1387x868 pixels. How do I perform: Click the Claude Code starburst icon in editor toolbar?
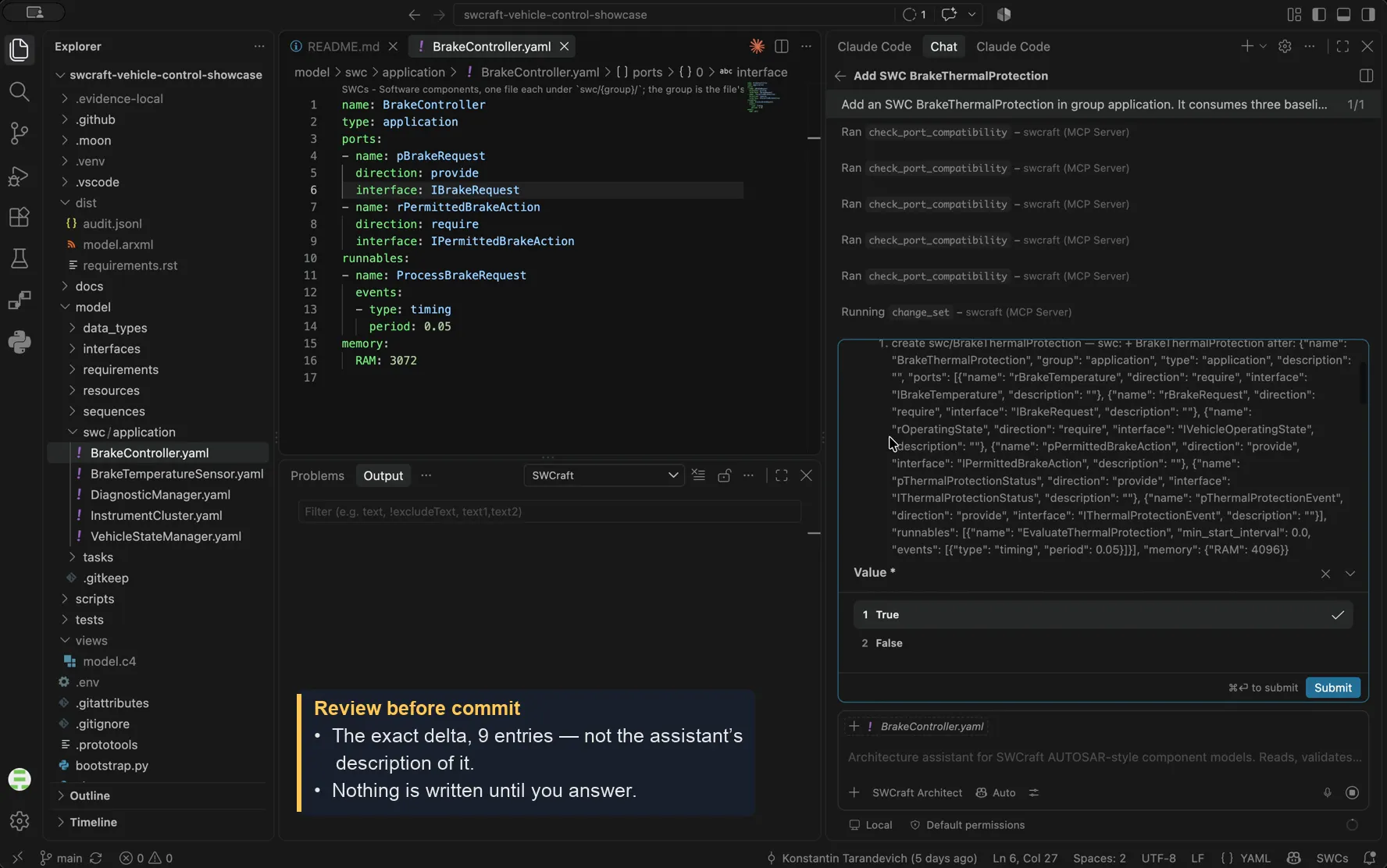click(757, 47)
